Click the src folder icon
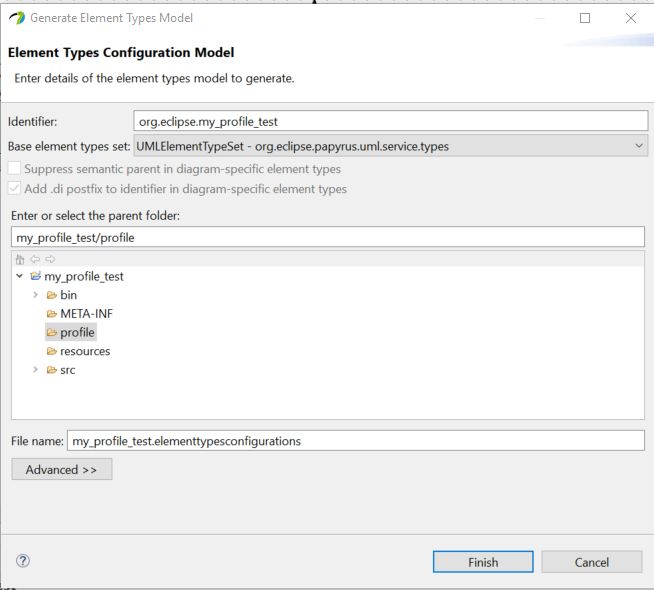The width and height of the screenshot is (654, 590). (x=52, y=370)
